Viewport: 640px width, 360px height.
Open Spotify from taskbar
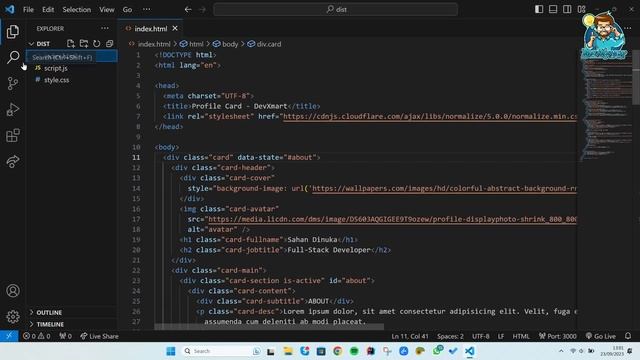point(354,351)
